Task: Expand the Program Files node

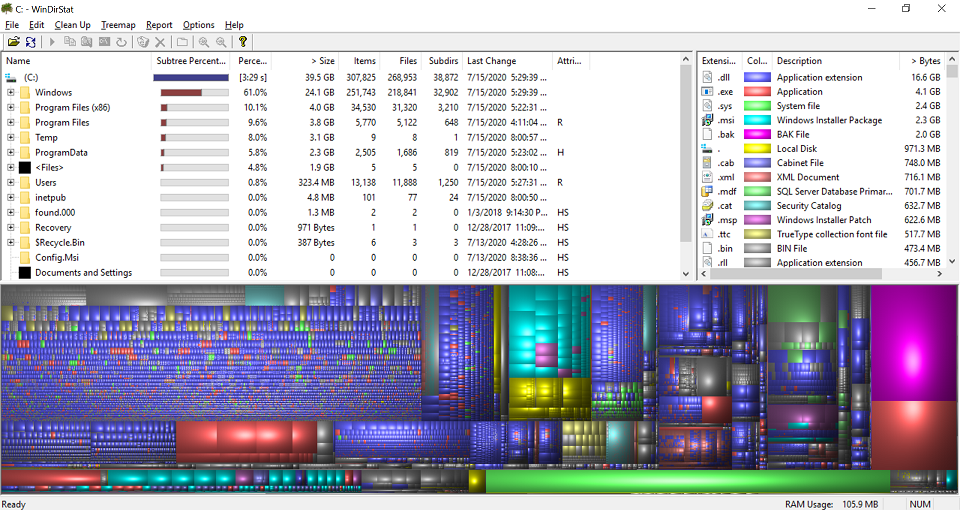Action: (x=10, y=122)
